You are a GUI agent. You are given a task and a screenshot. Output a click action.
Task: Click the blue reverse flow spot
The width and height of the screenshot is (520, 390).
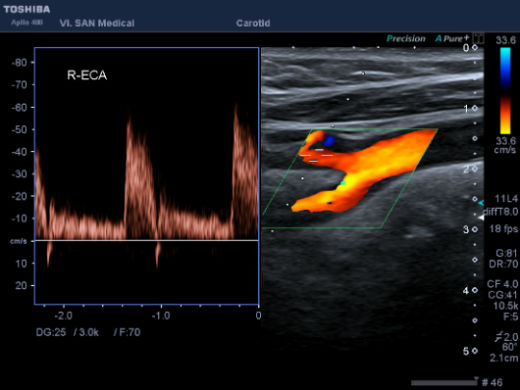329,141
